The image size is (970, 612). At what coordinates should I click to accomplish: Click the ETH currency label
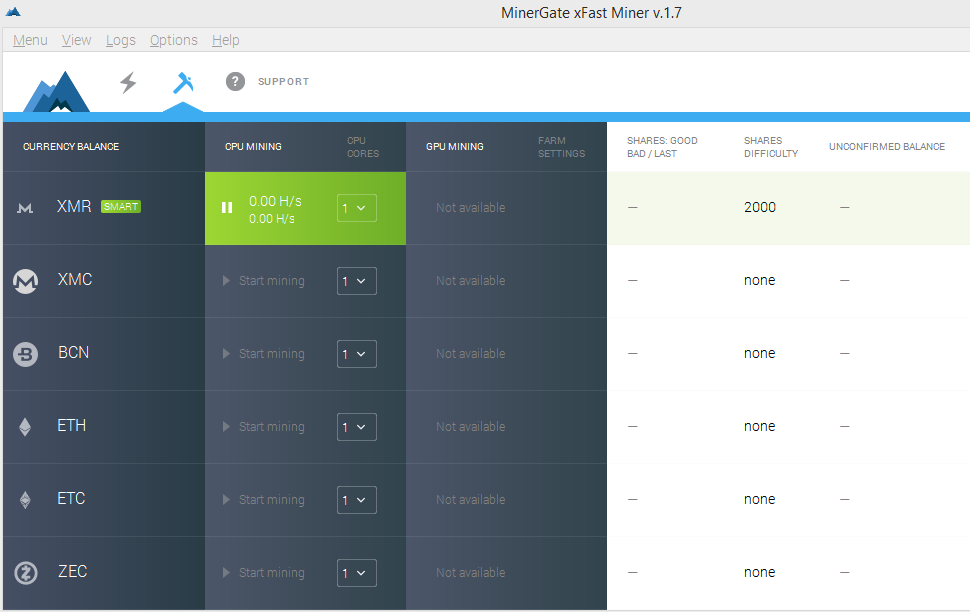[x=72, y=426]
